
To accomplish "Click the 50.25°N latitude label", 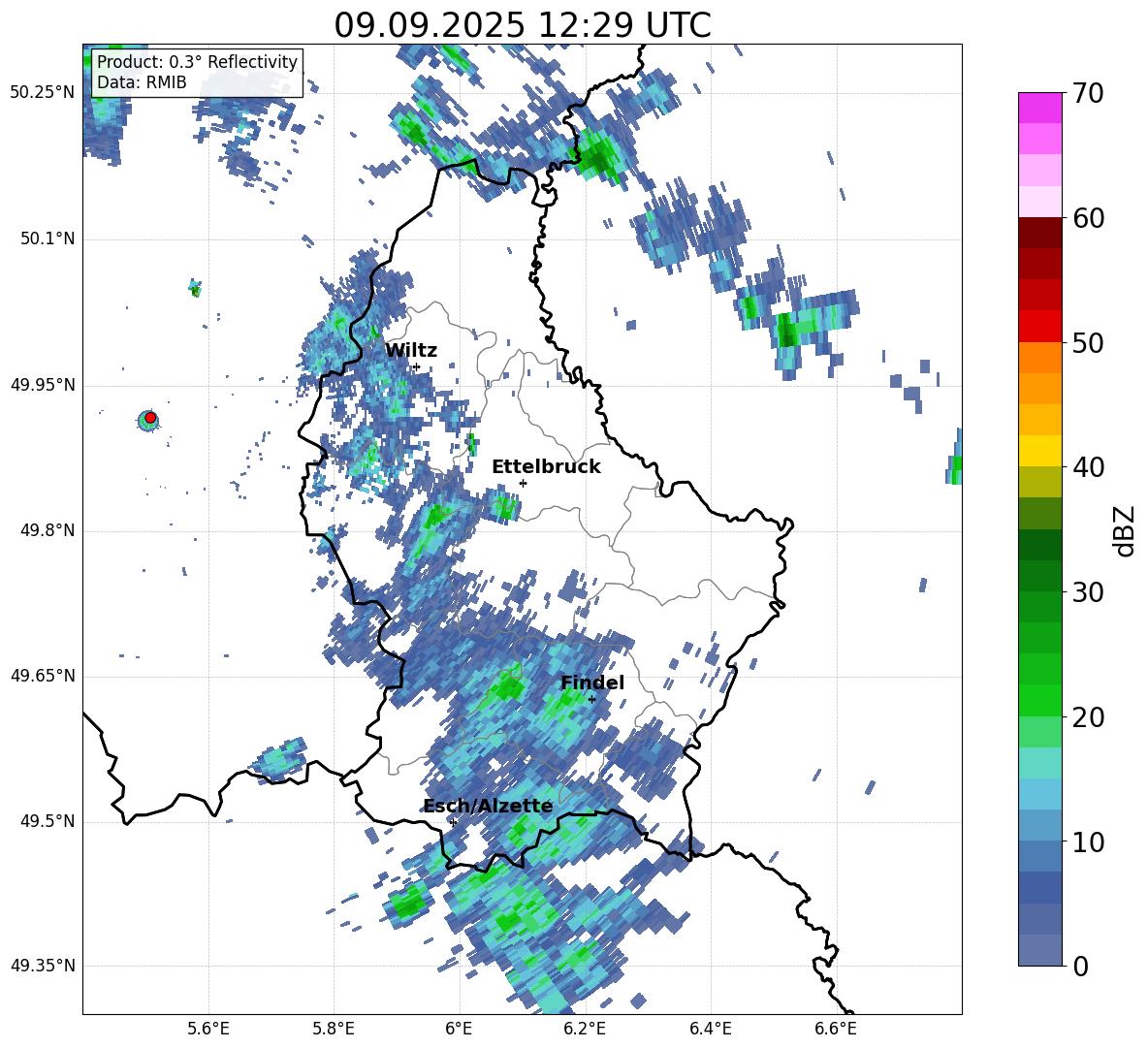I will [43, 93].
